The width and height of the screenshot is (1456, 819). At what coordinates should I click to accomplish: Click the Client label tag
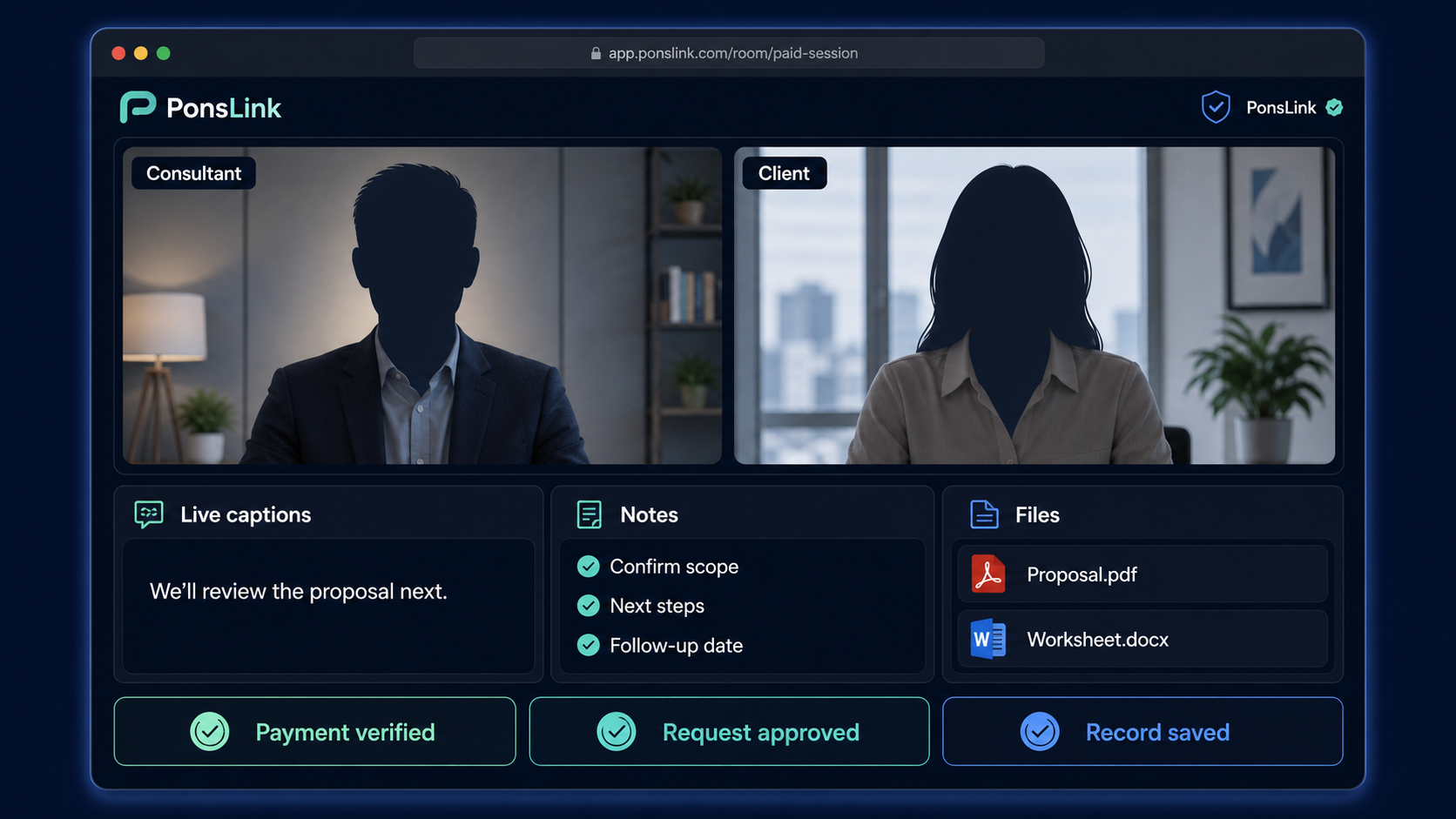point(784,173)
